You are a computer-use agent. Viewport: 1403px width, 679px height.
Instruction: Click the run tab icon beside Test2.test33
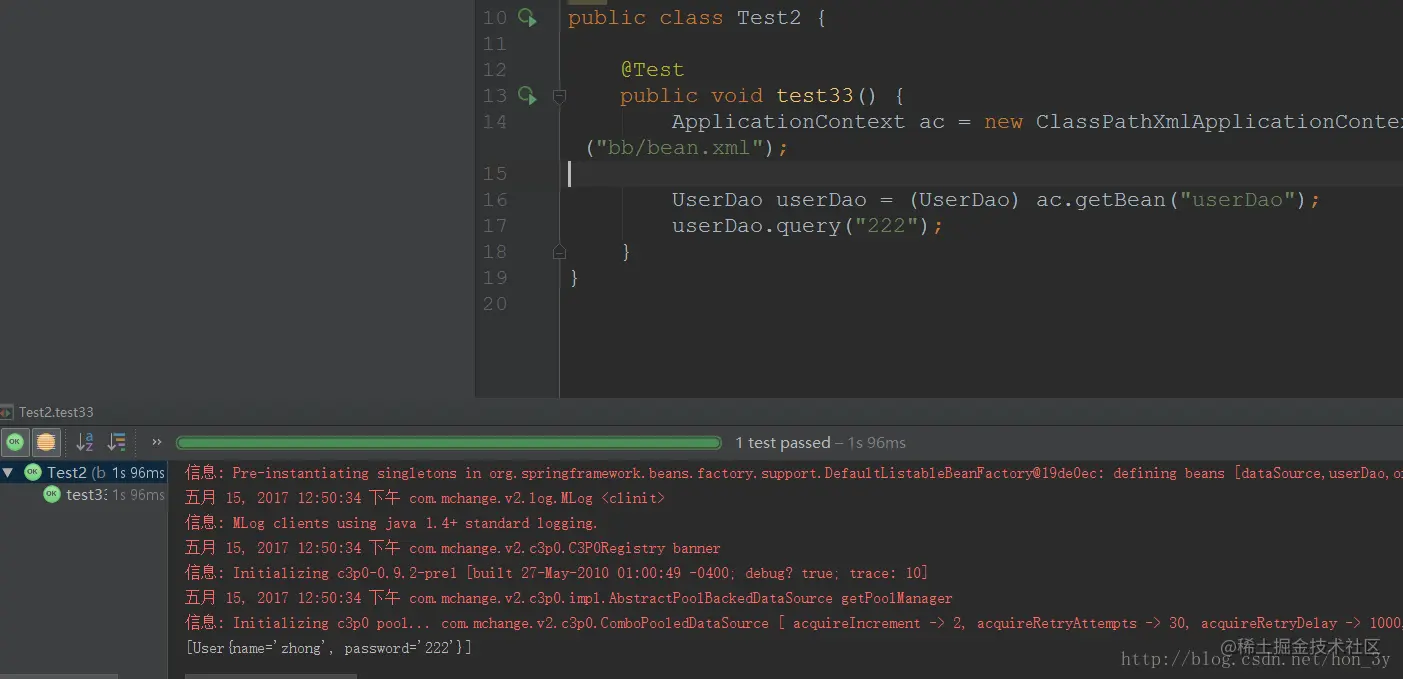[x=7, y=412]
